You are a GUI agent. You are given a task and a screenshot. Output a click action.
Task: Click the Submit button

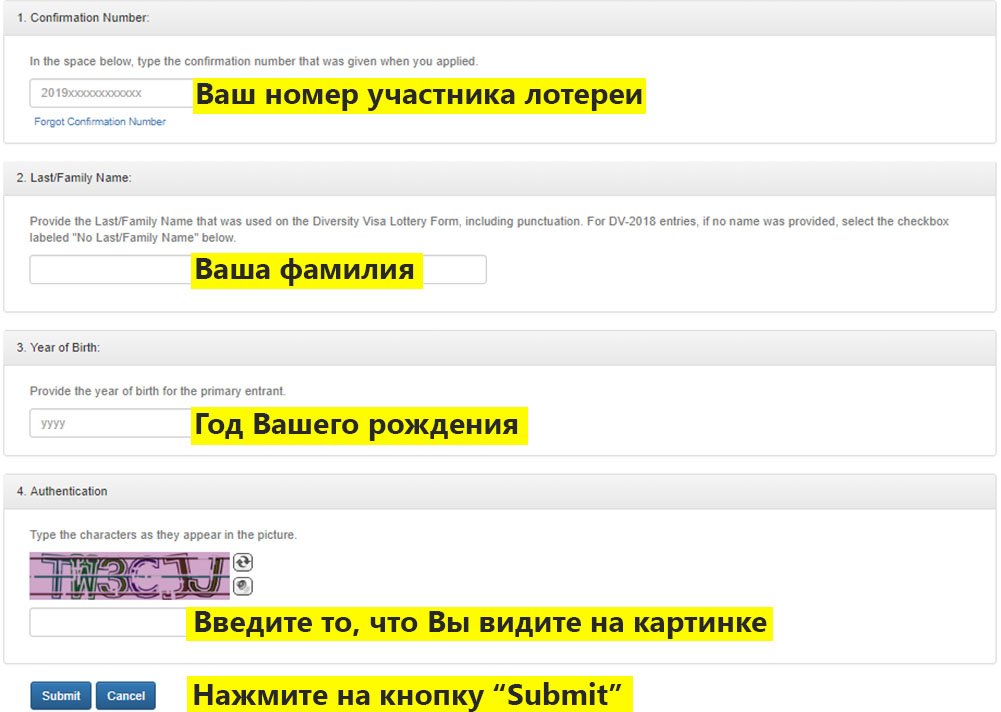pos(61,695)
